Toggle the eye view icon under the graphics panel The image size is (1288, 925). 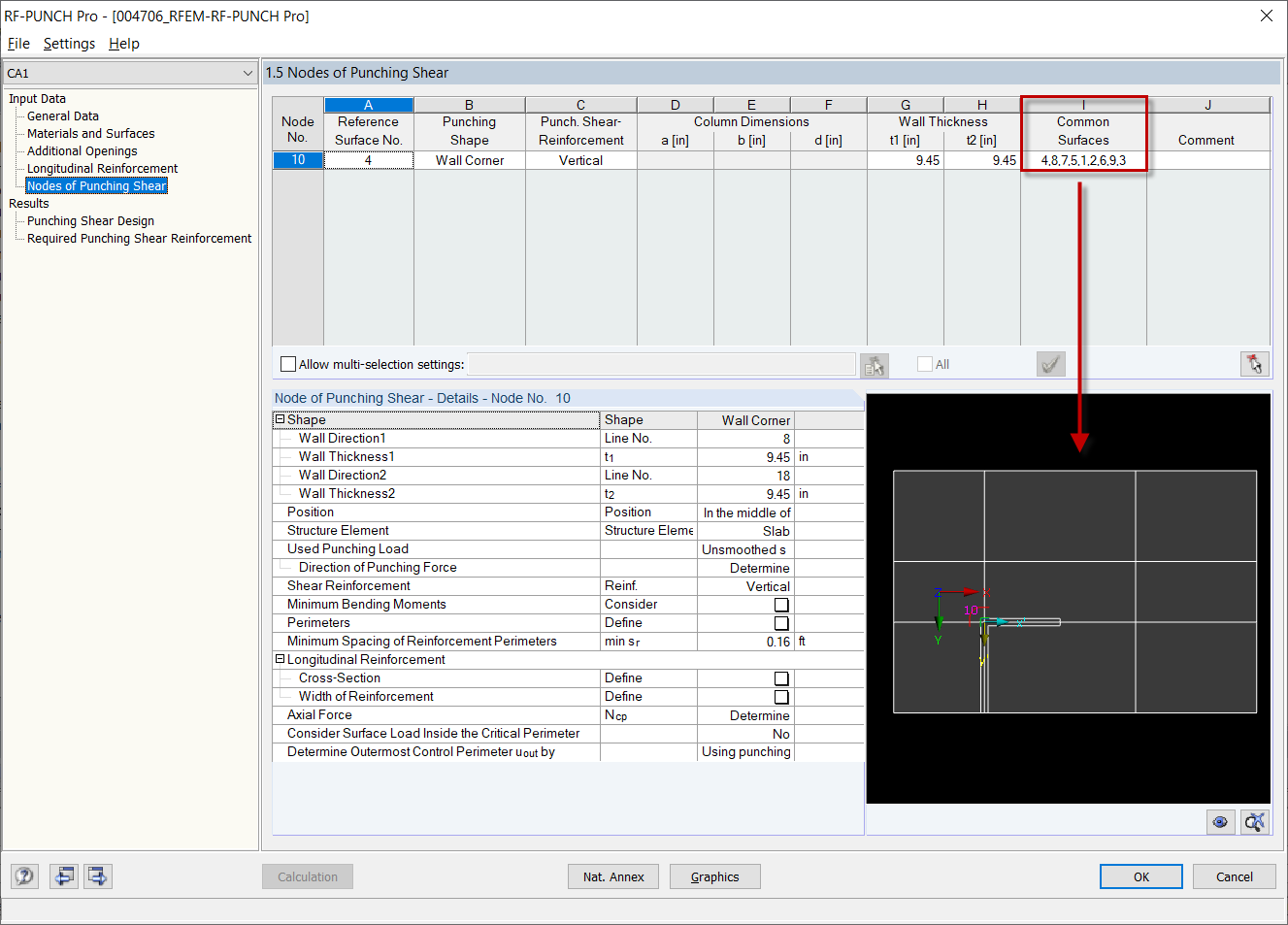(x=1220, y=821)
